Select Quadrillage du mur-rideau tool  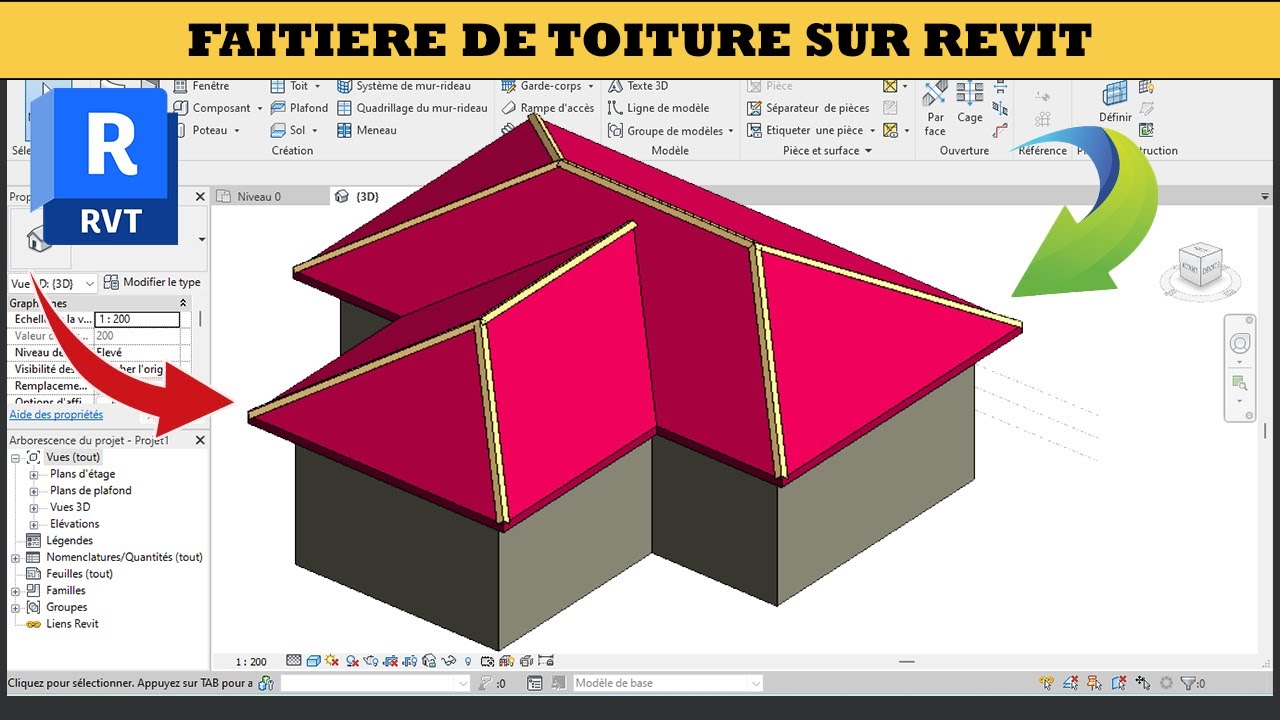coord(412,108)
